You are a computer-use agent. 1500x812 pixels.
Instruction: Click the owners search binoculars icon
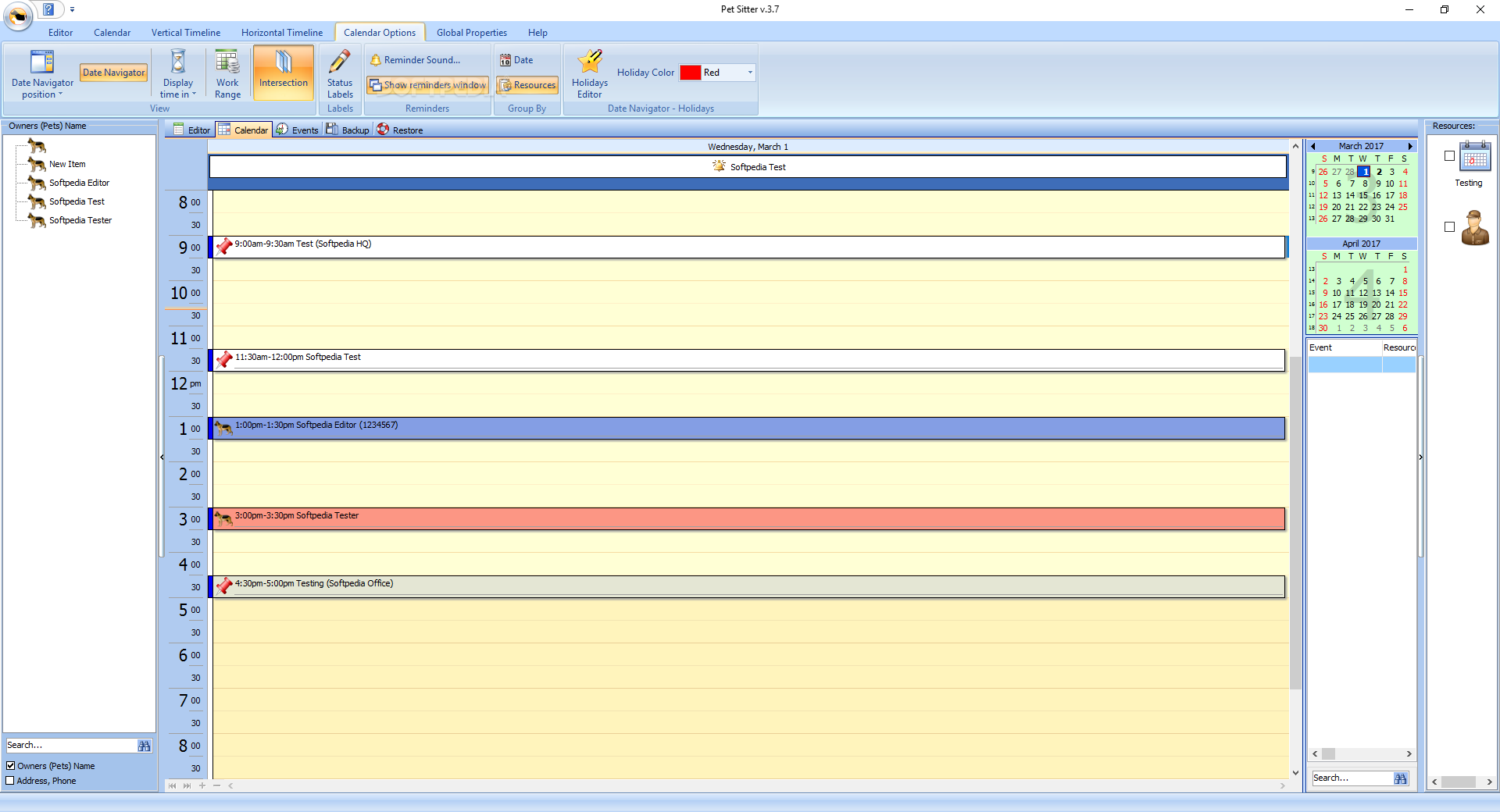click(145, 746)
